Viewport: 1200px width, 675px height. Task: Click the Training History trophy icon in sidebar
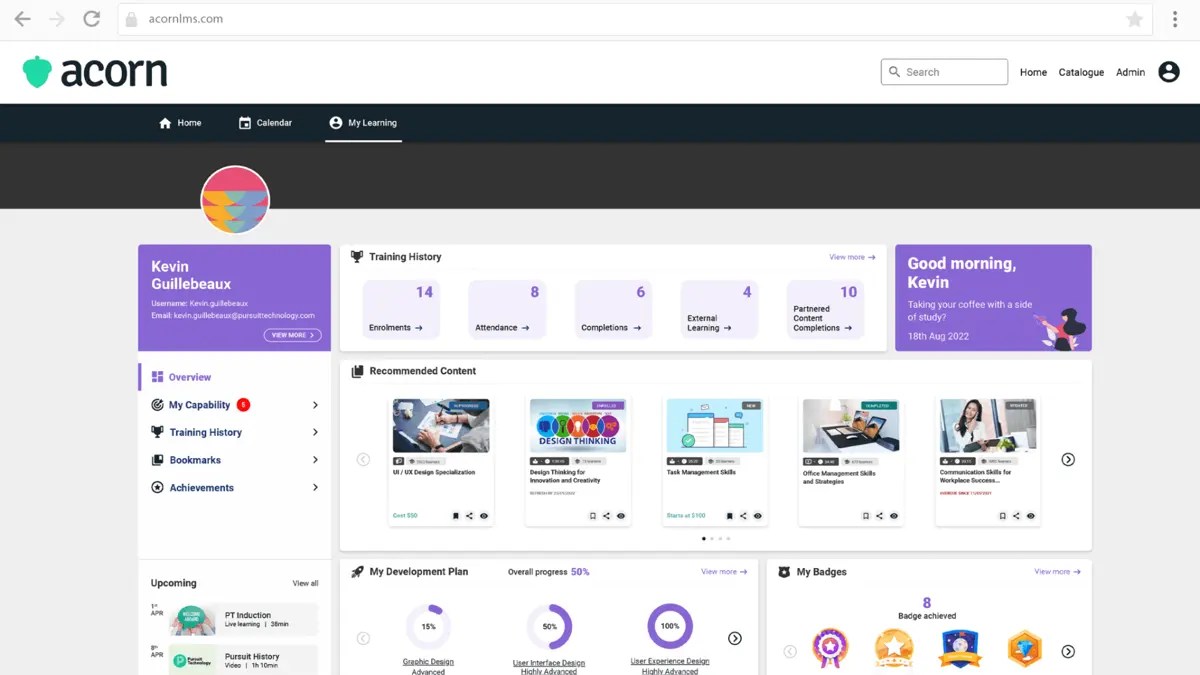pos(157,432)
